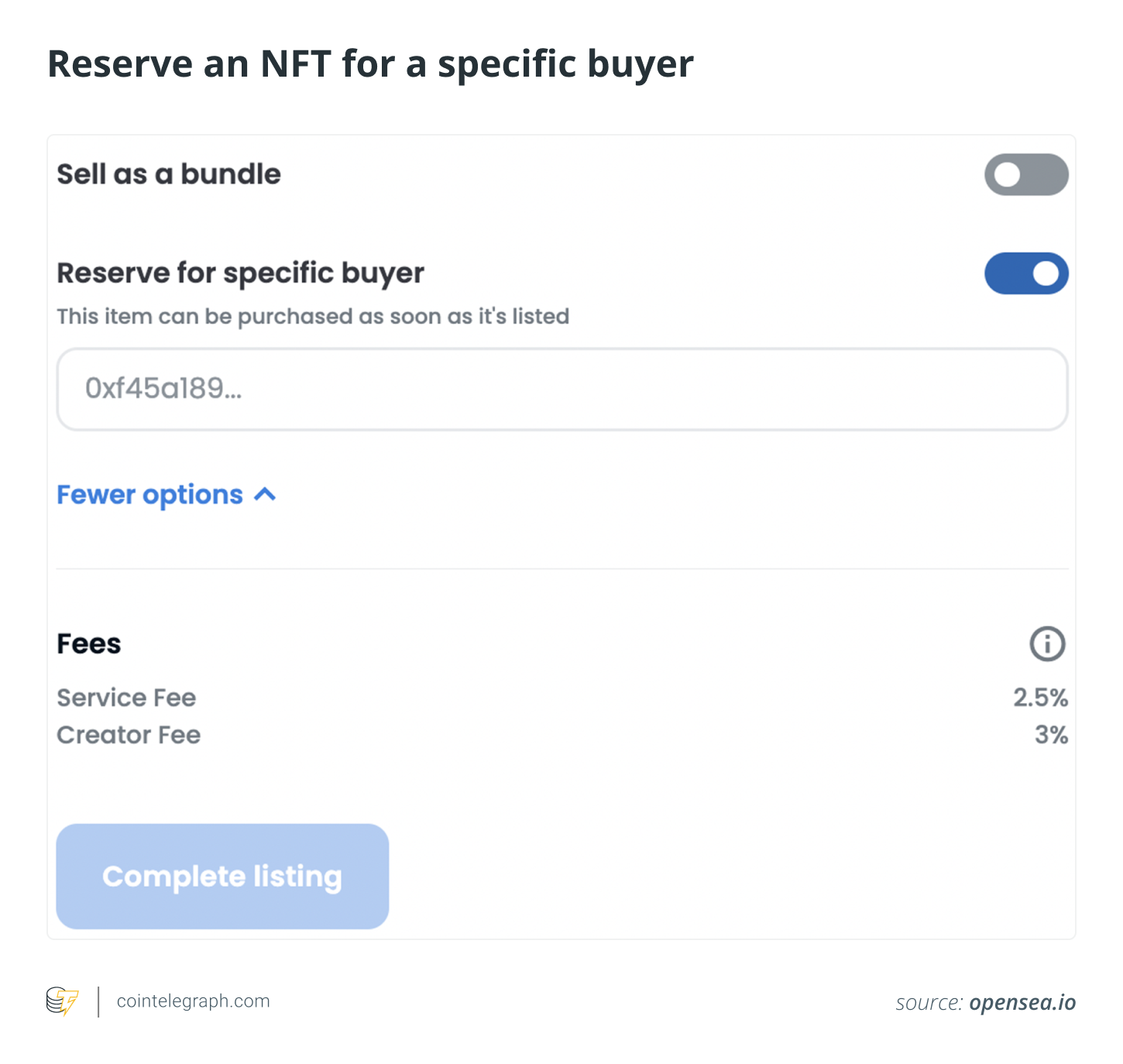This screenshot has width=1123, height=1064.
Task: Click the item purchase availability description text
Action: point(313,317)
